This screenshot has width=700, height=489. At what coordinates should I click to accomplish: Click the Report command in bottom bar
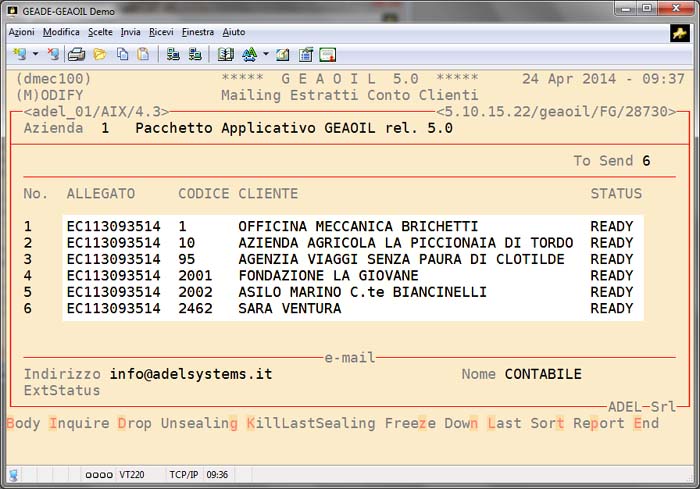[598, 423]
